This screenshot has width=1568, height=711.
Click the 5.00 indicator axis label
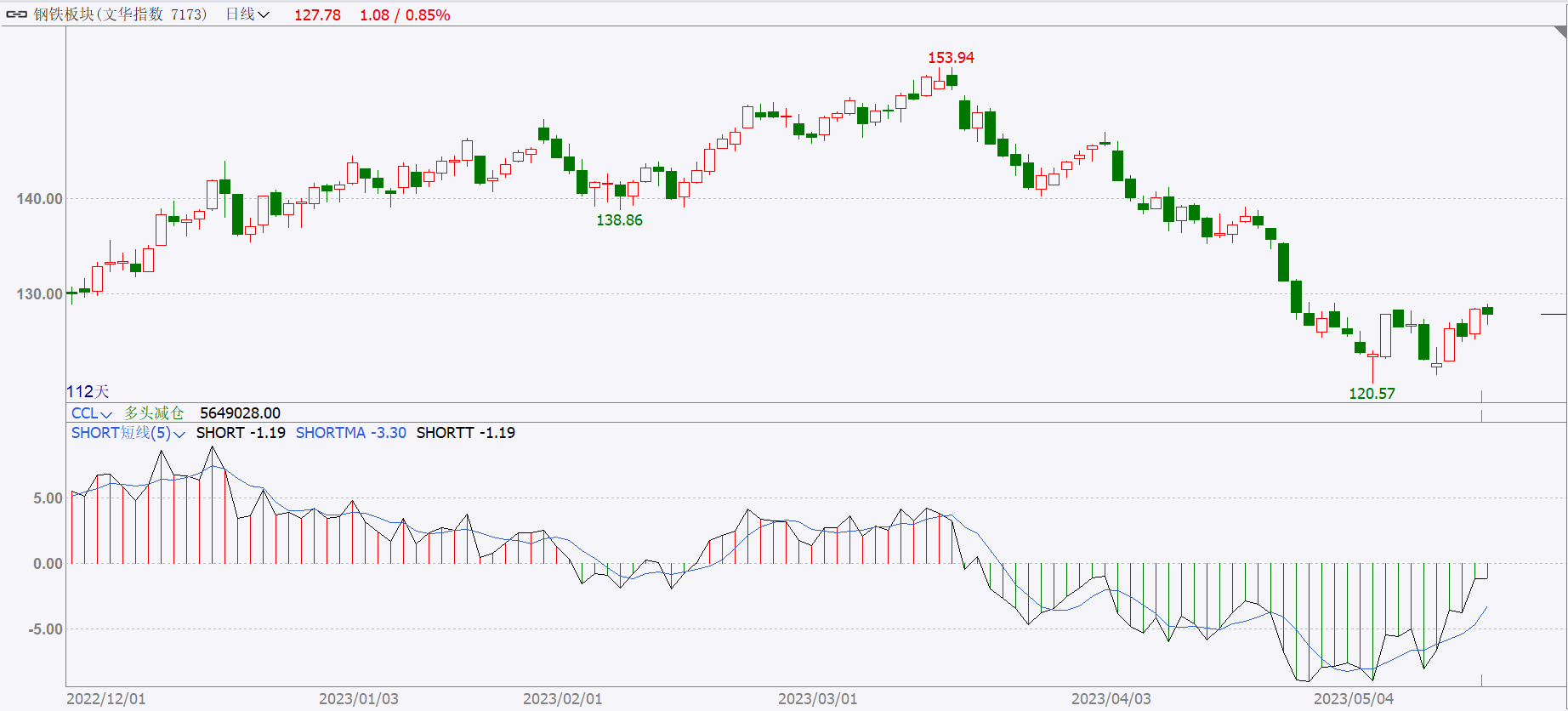48,498
